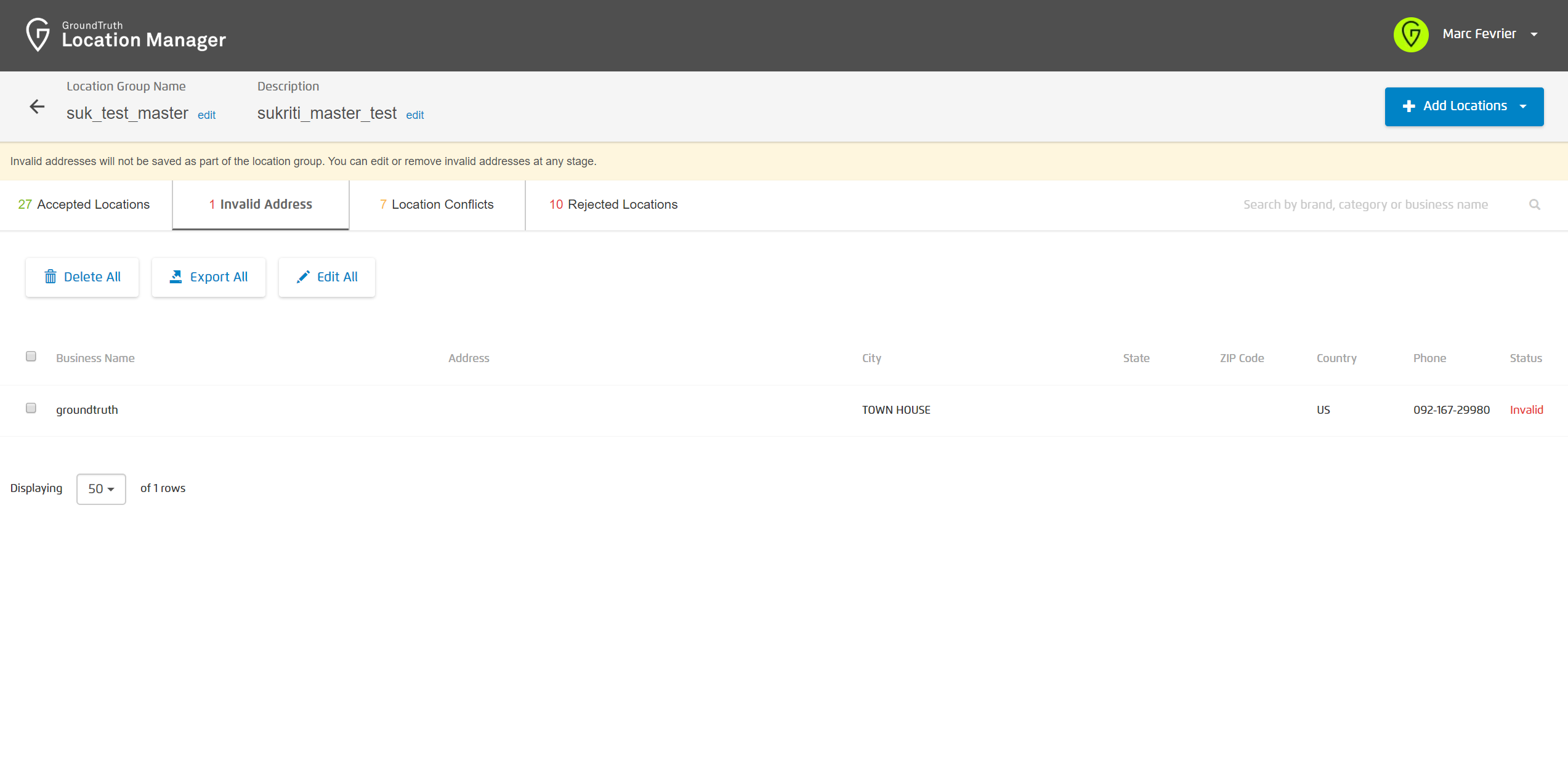Click the export icon in Export All

(176, 277)
